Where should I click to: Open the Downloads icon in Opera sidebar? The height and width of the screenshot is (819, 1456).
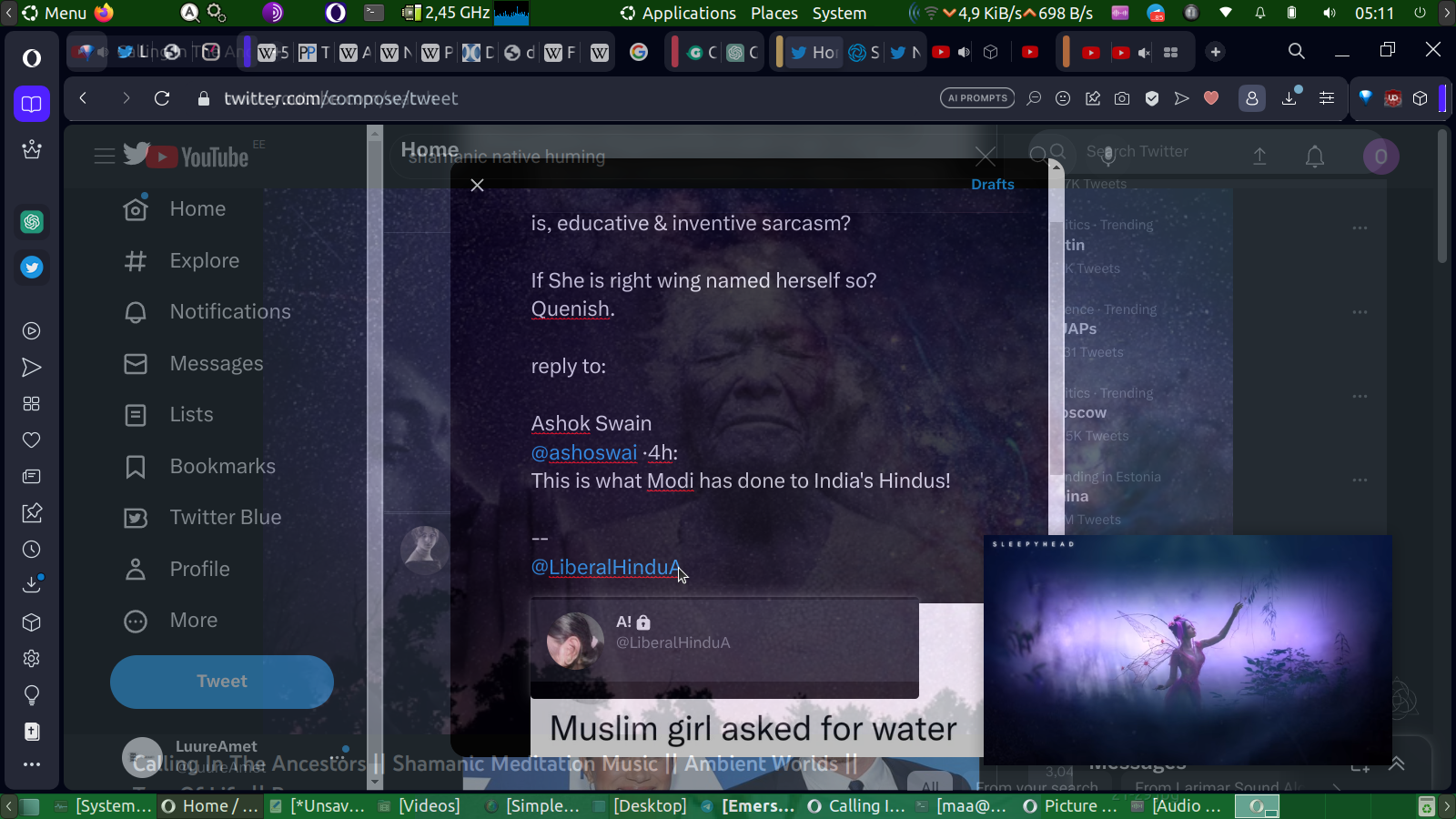point(32,584)
